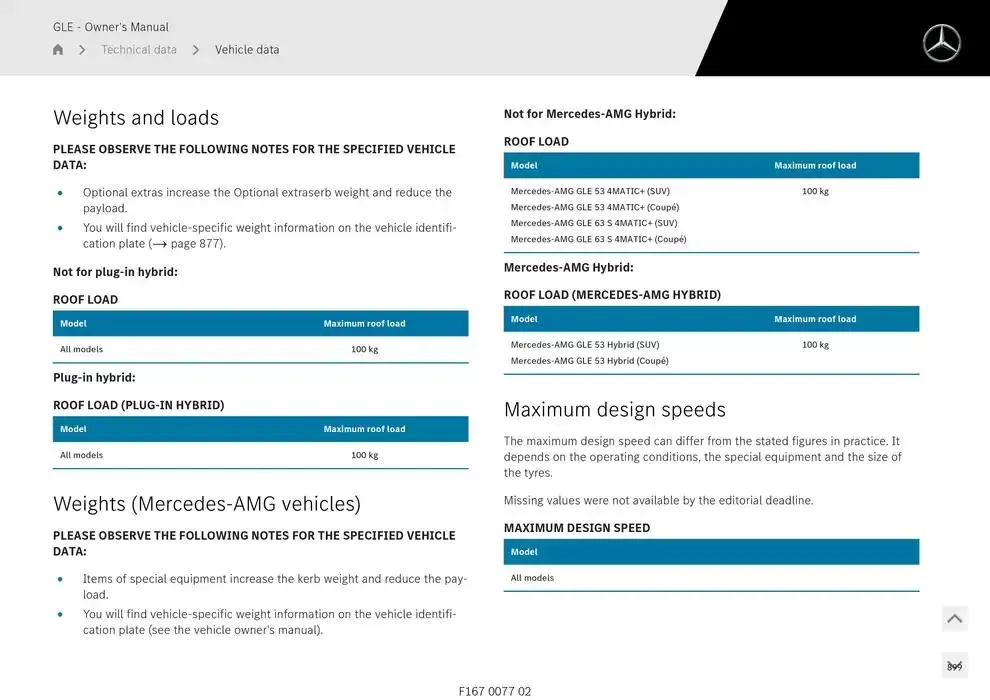Viewport: 990px width, 700px height.
Task: Click the home icon in the breadcrumb
Action: 58,50
